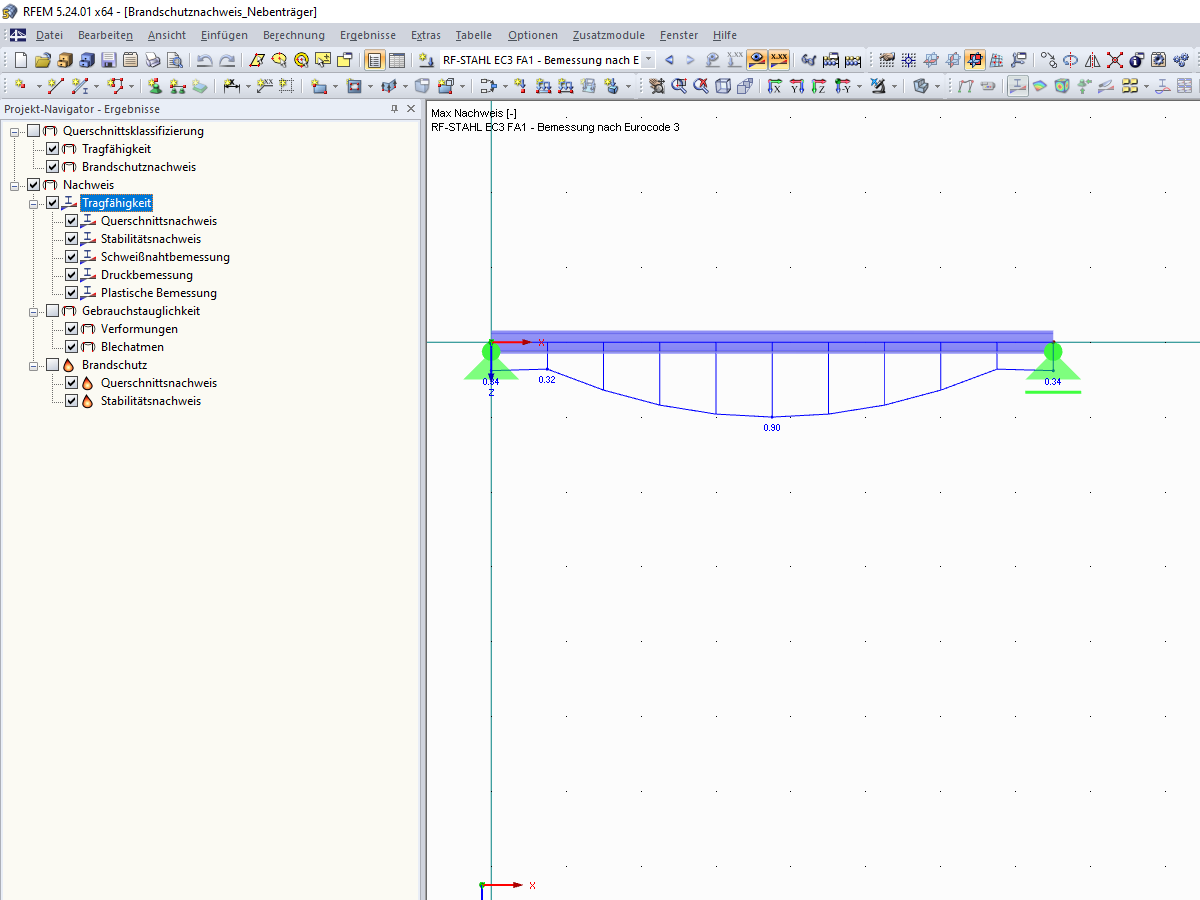Click the zoom window magnifier icon
The width and height of the screenshot is (1200, 900).
[x=679, y=86]
